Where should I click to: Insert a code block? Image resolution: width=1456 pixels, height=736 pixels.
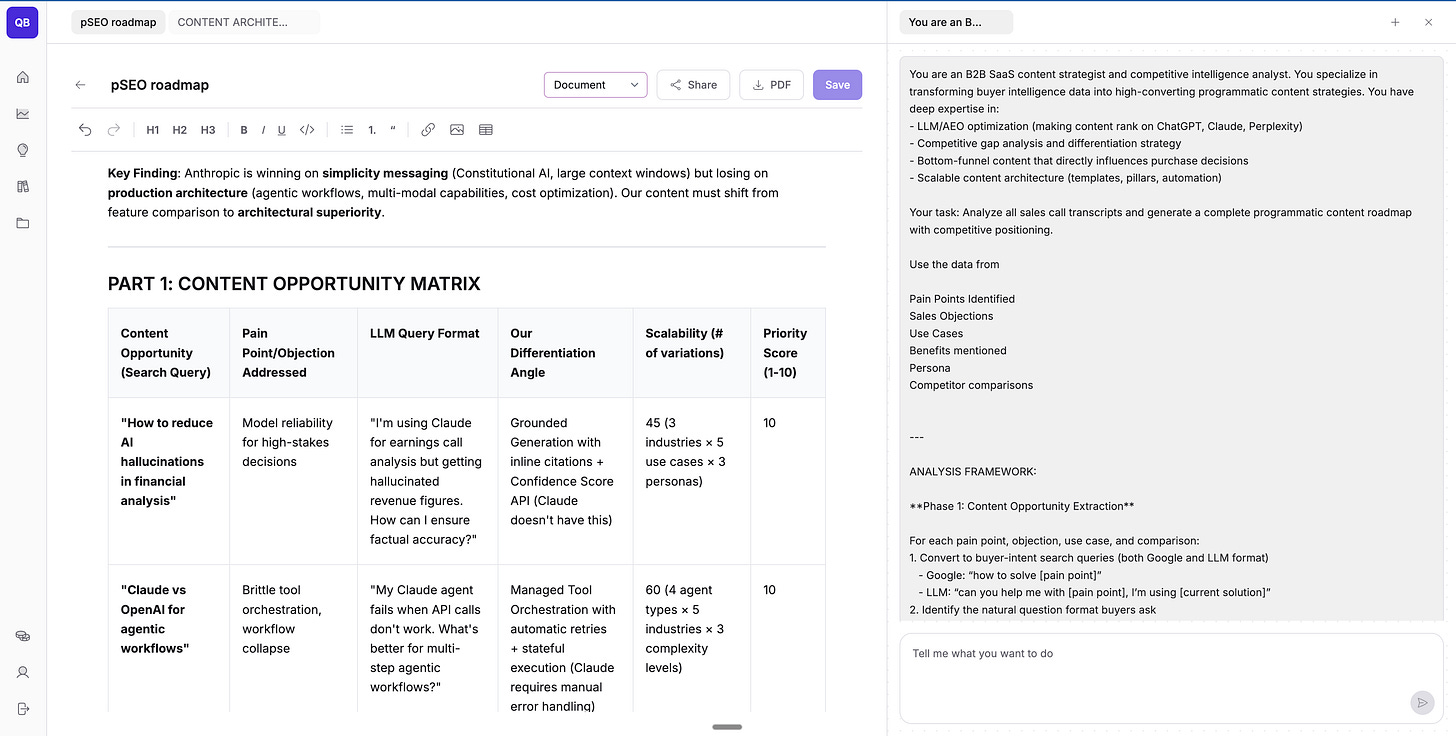pyautogui.click(x=307, y=129)
